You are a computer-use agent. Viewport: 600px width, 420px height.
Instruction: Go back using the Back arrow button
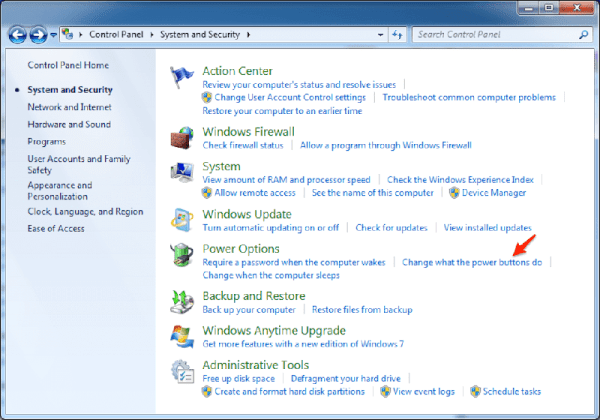pyautogui.click(x=18, y=35)
